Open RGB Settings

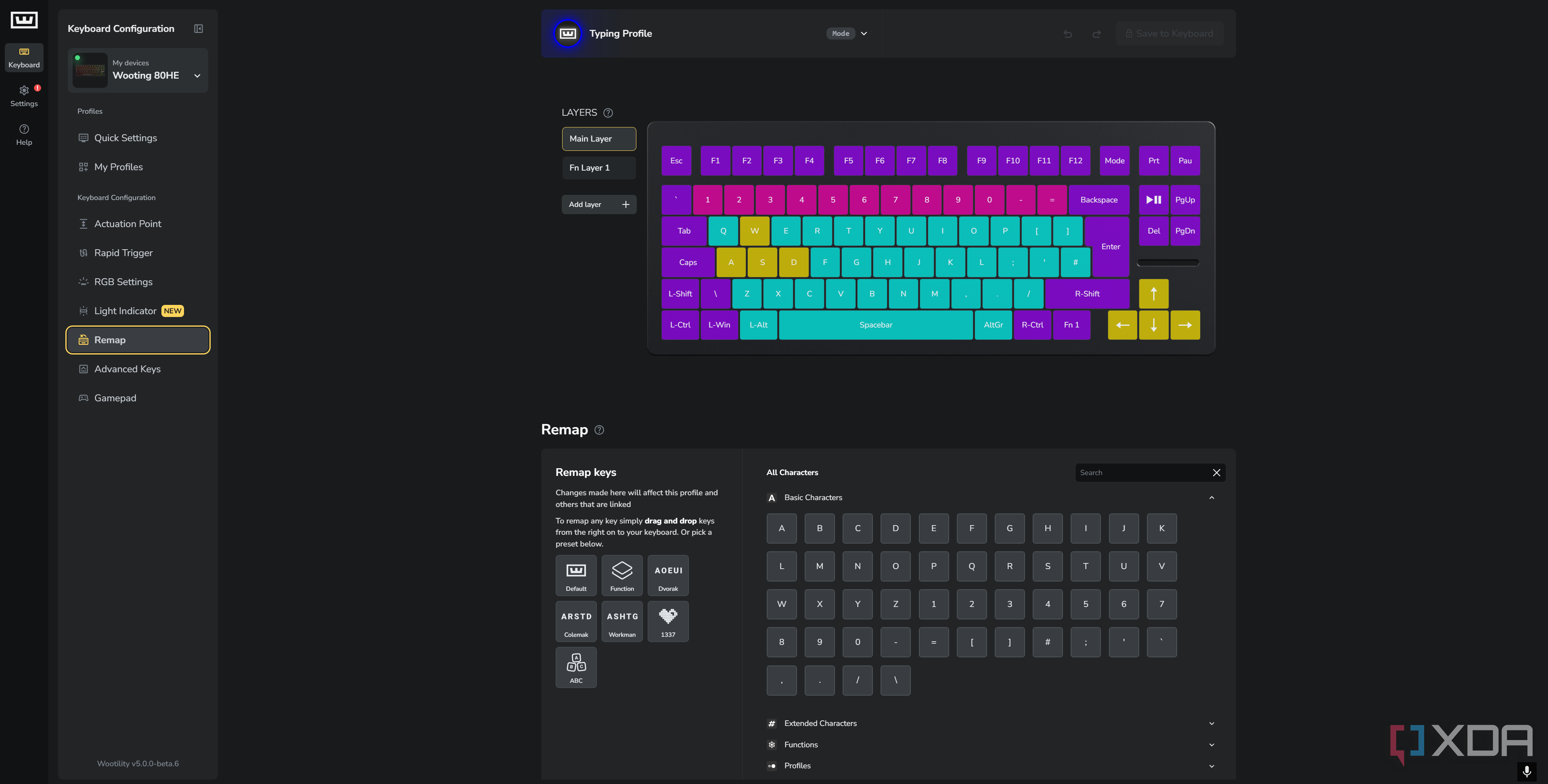138,282
